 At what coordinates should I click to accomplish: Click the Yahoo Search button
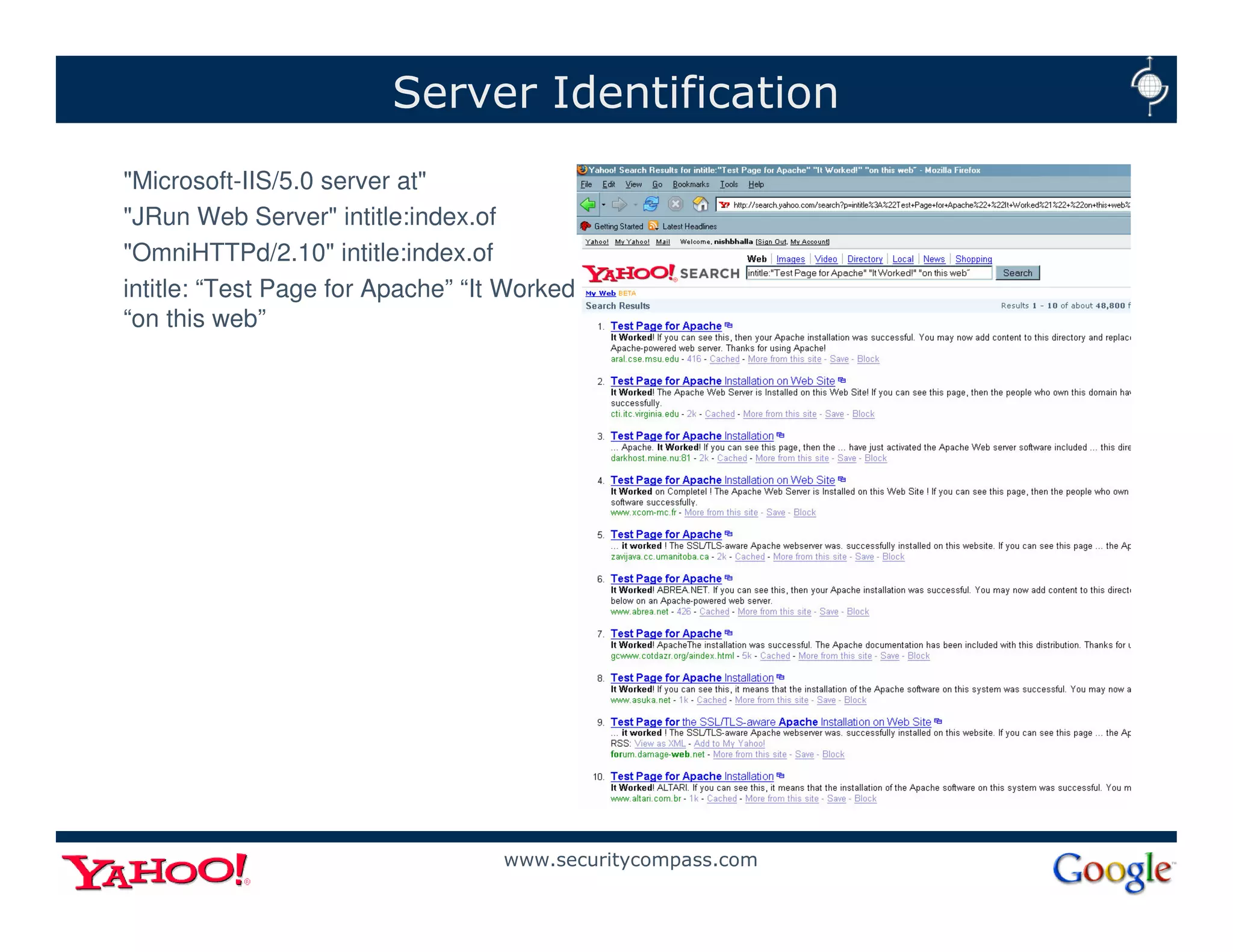point(1017,273)
